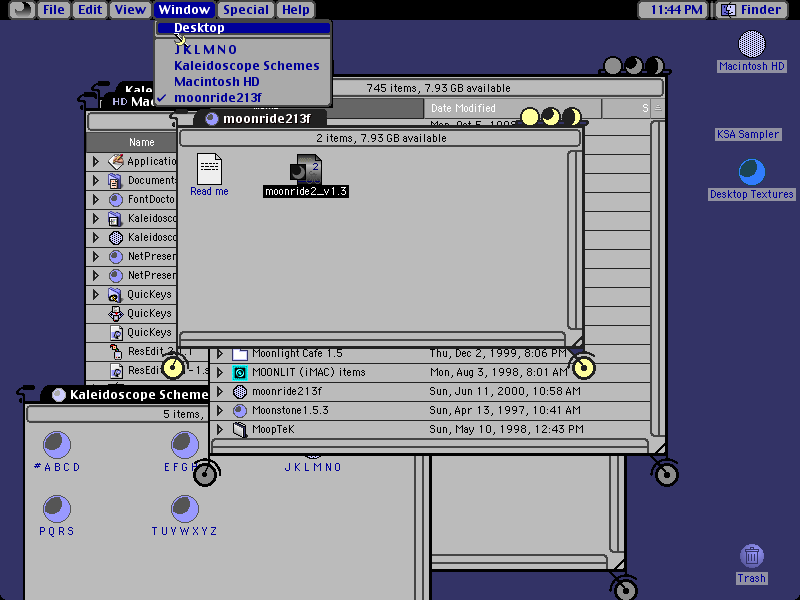This screenshot has height=600, width=800.
Task: Click the moonride213f window horizontal scrollbar
Action: pos(372,339)
